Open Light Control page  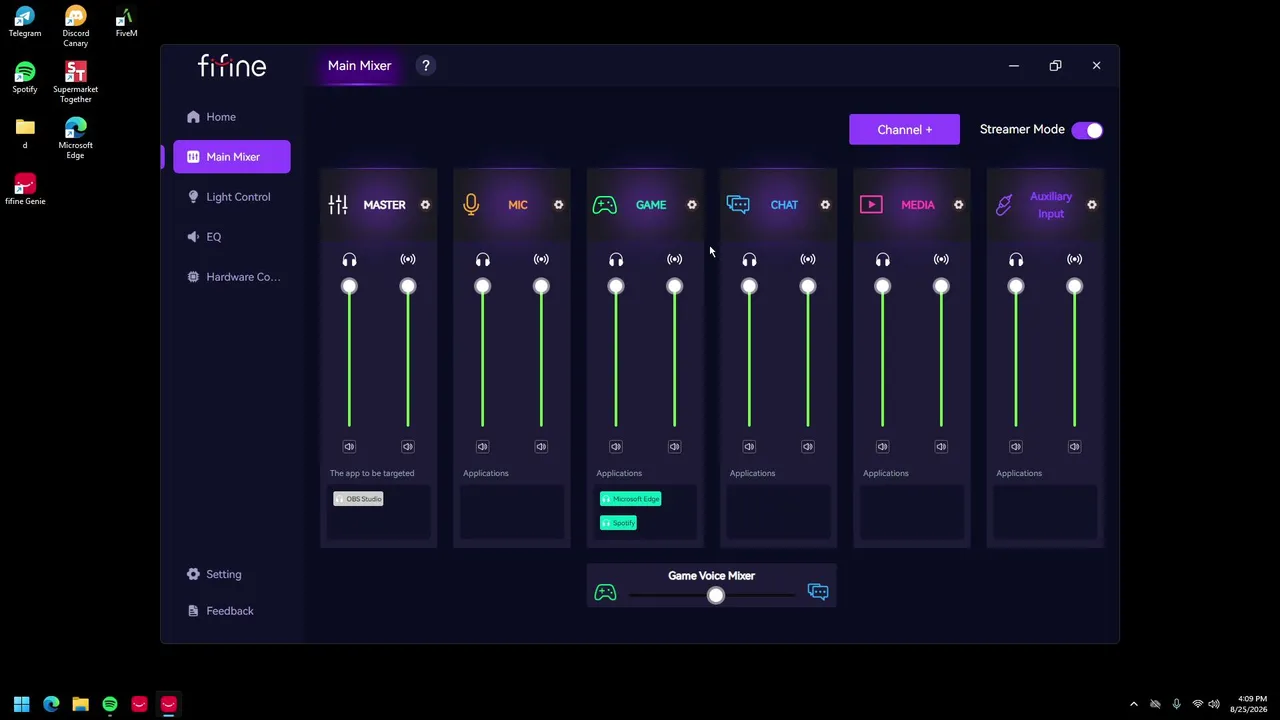tap(232, 197)
